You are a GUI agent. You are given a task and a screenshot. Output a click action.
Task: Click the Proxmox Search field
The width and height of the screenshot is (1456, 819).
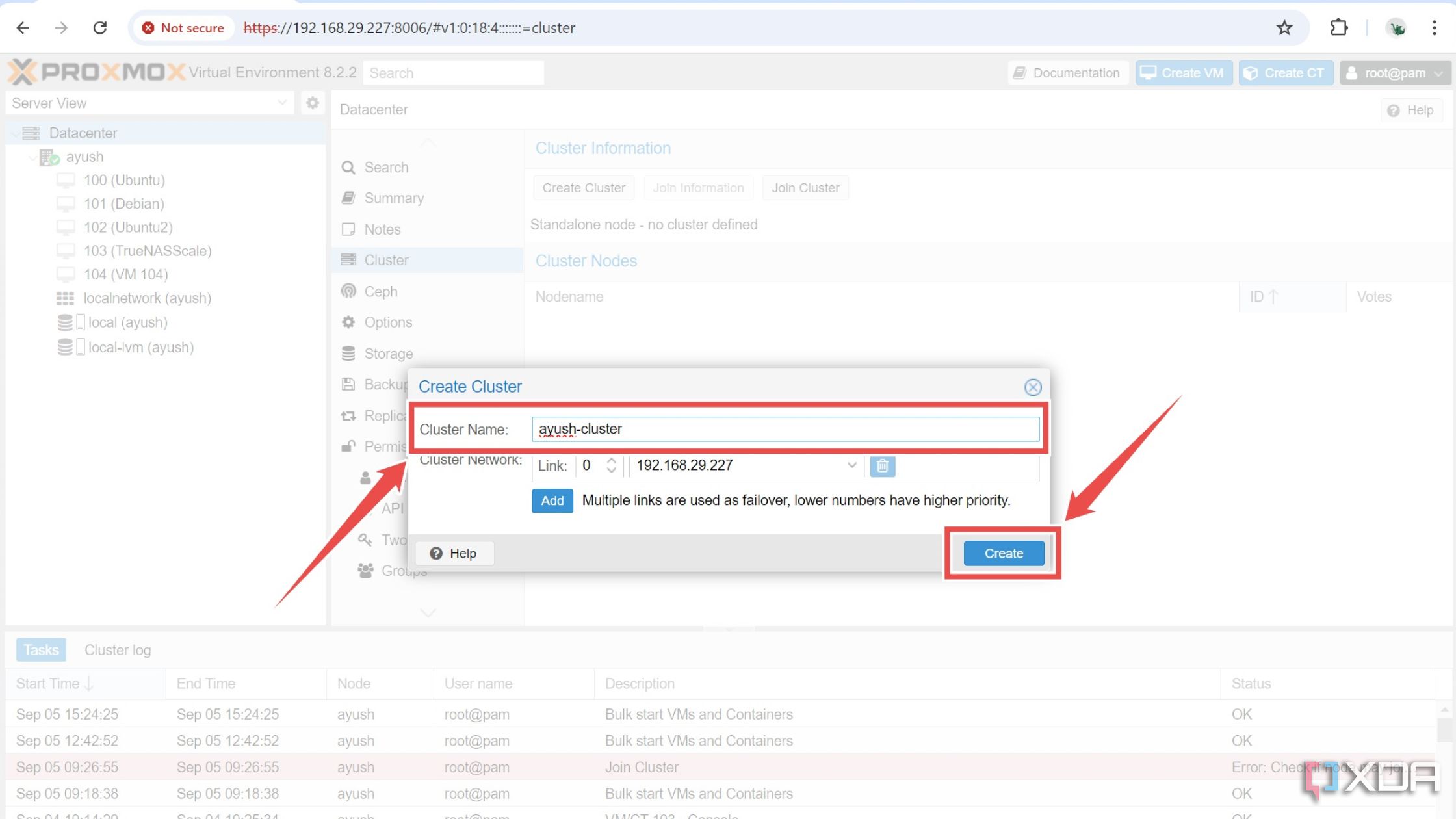point(454,73)
